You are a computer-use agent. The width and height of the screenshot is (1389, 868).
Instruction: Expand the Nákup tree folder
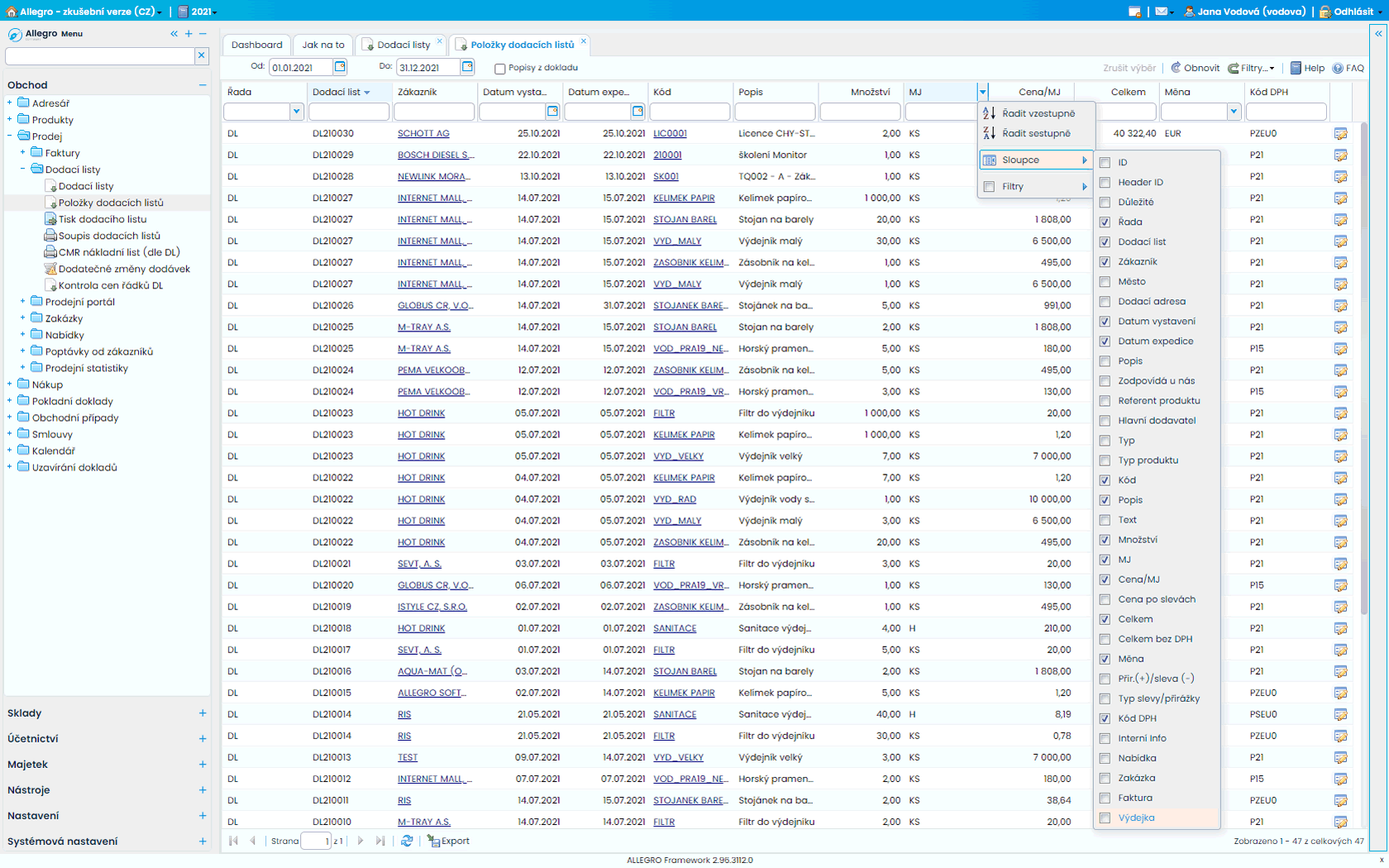click(9, 384)
